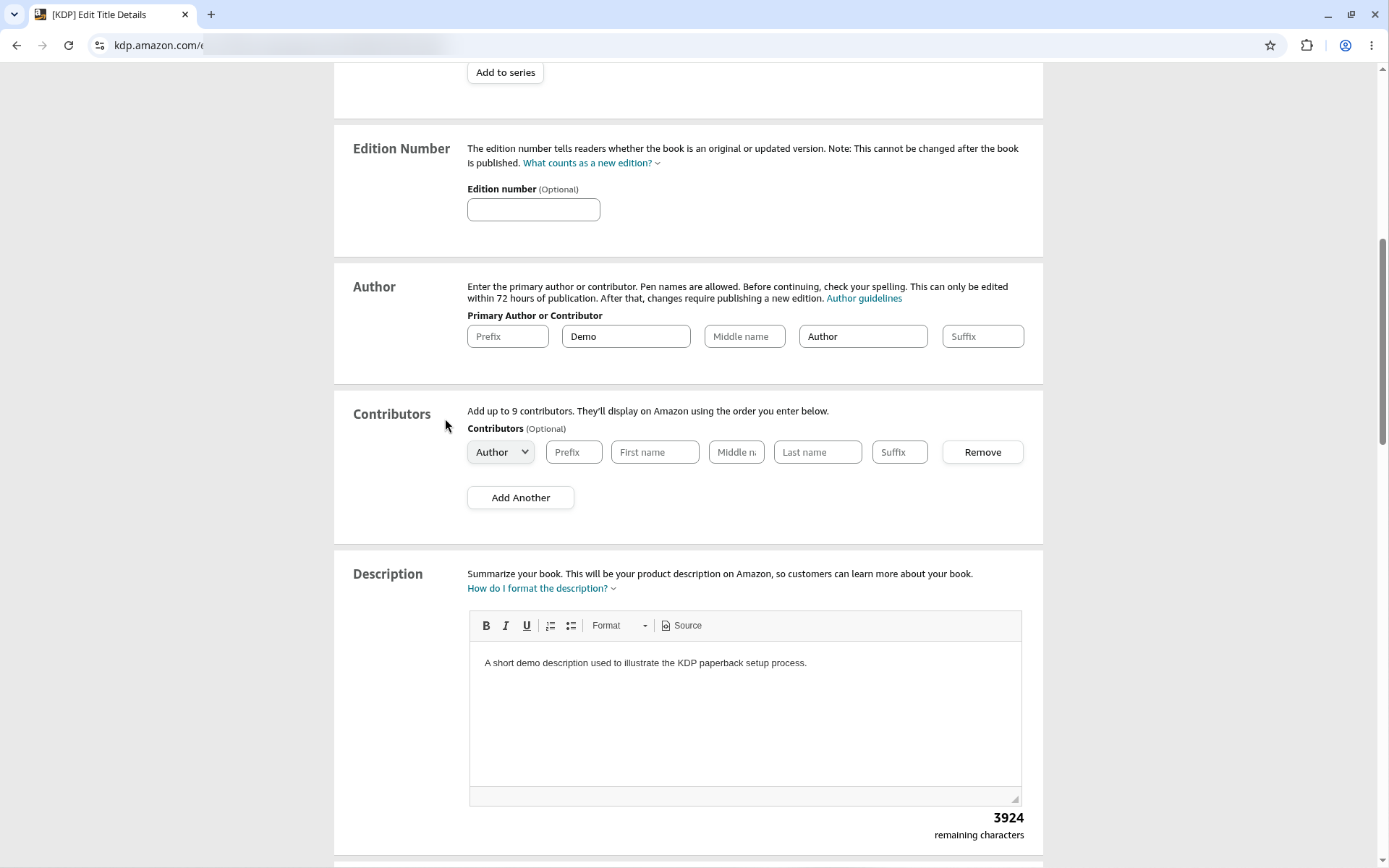Screen dimensions: 1389x868
Task: Switch description editor to Source view
Action: pos(681,626)
